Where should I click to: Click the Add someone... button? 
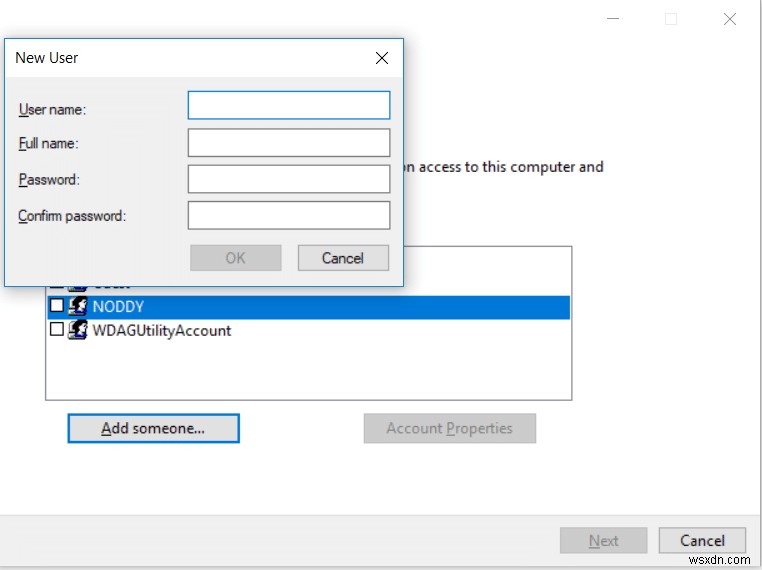pyautogui.click(x=154, y=428)
